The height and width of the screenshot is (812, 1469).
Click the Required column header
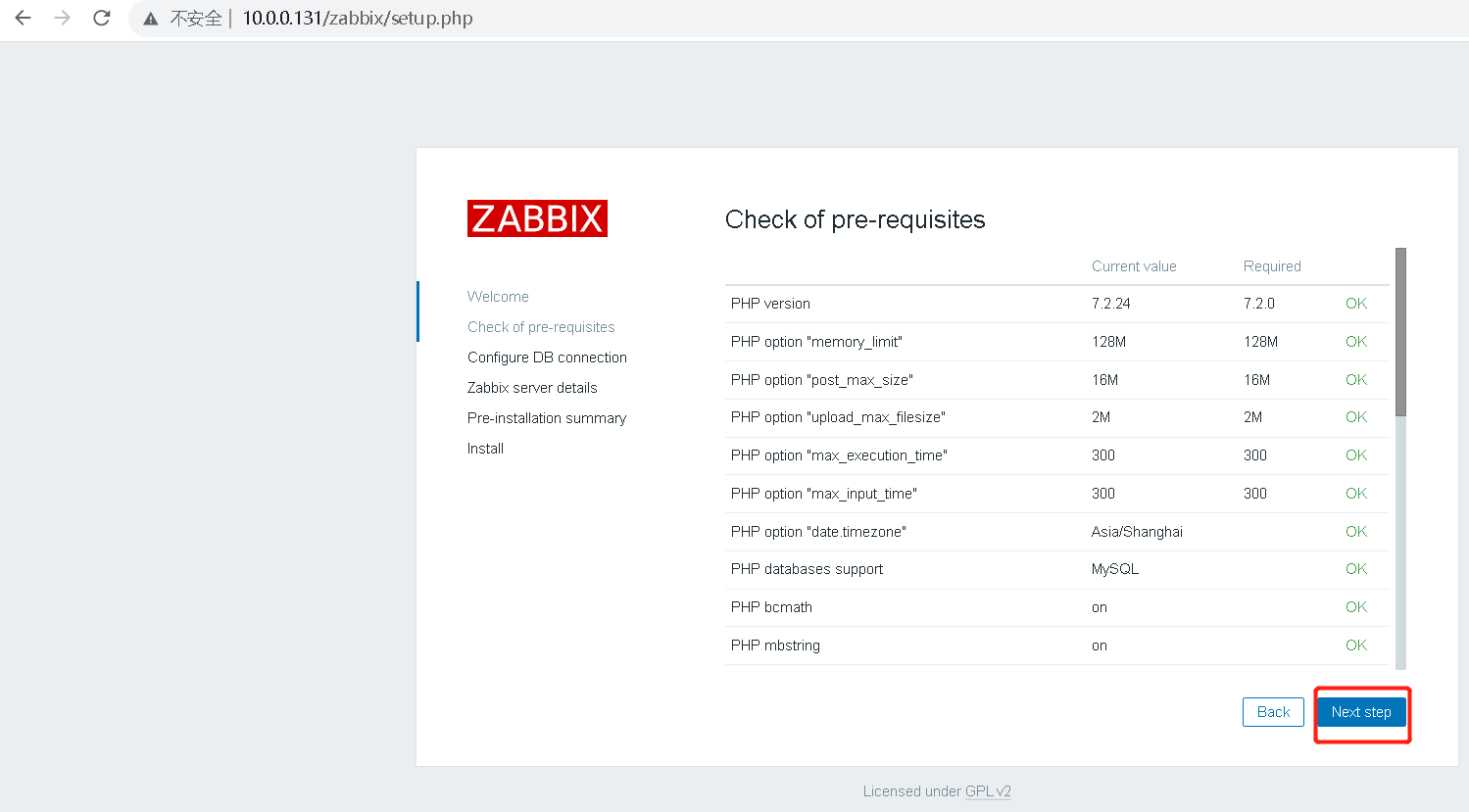(x=1272, y=266)
